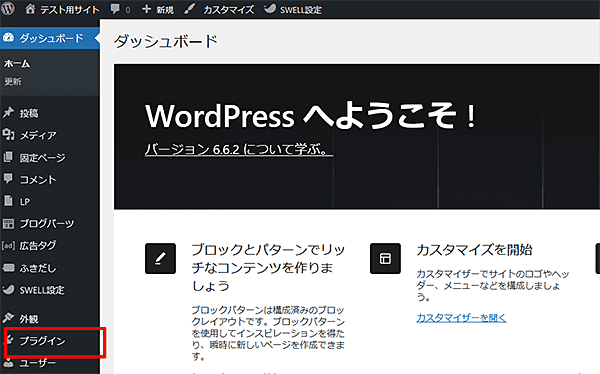Open ユーザー in the sidebar

click(38, 363)
